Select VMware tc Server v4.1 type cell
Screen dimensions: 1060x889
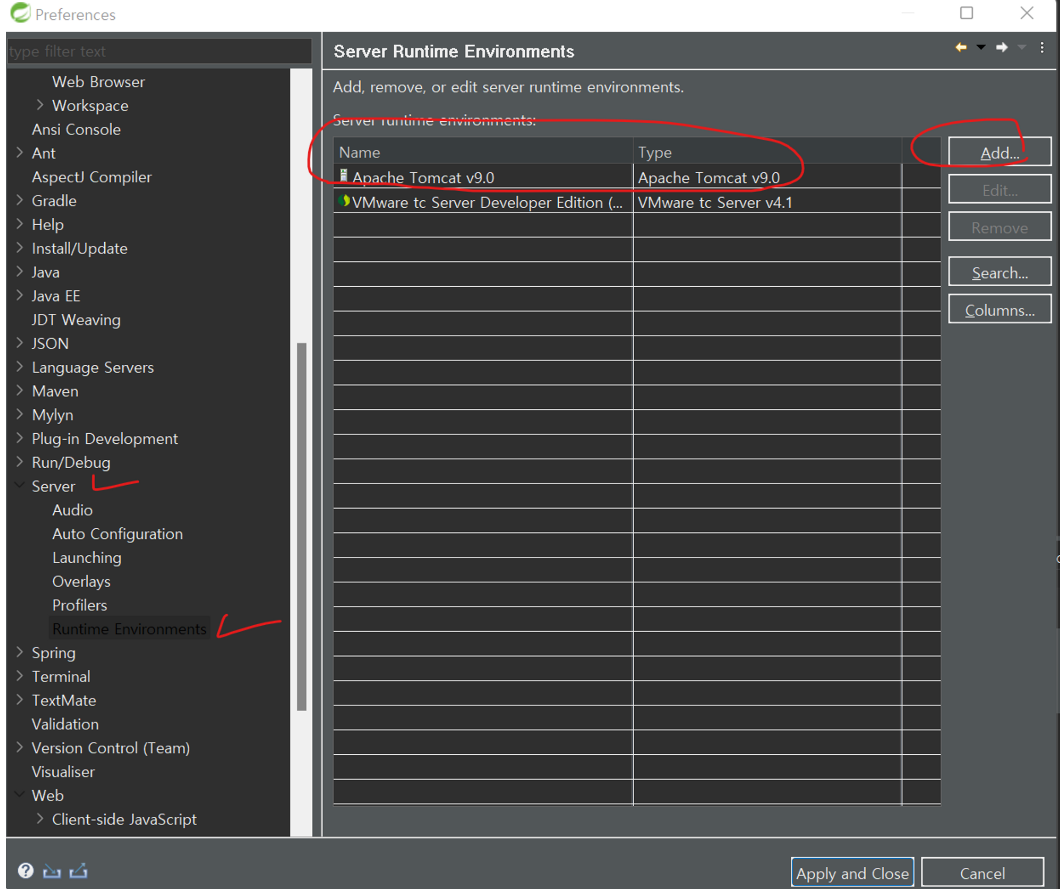click(767, 202)
